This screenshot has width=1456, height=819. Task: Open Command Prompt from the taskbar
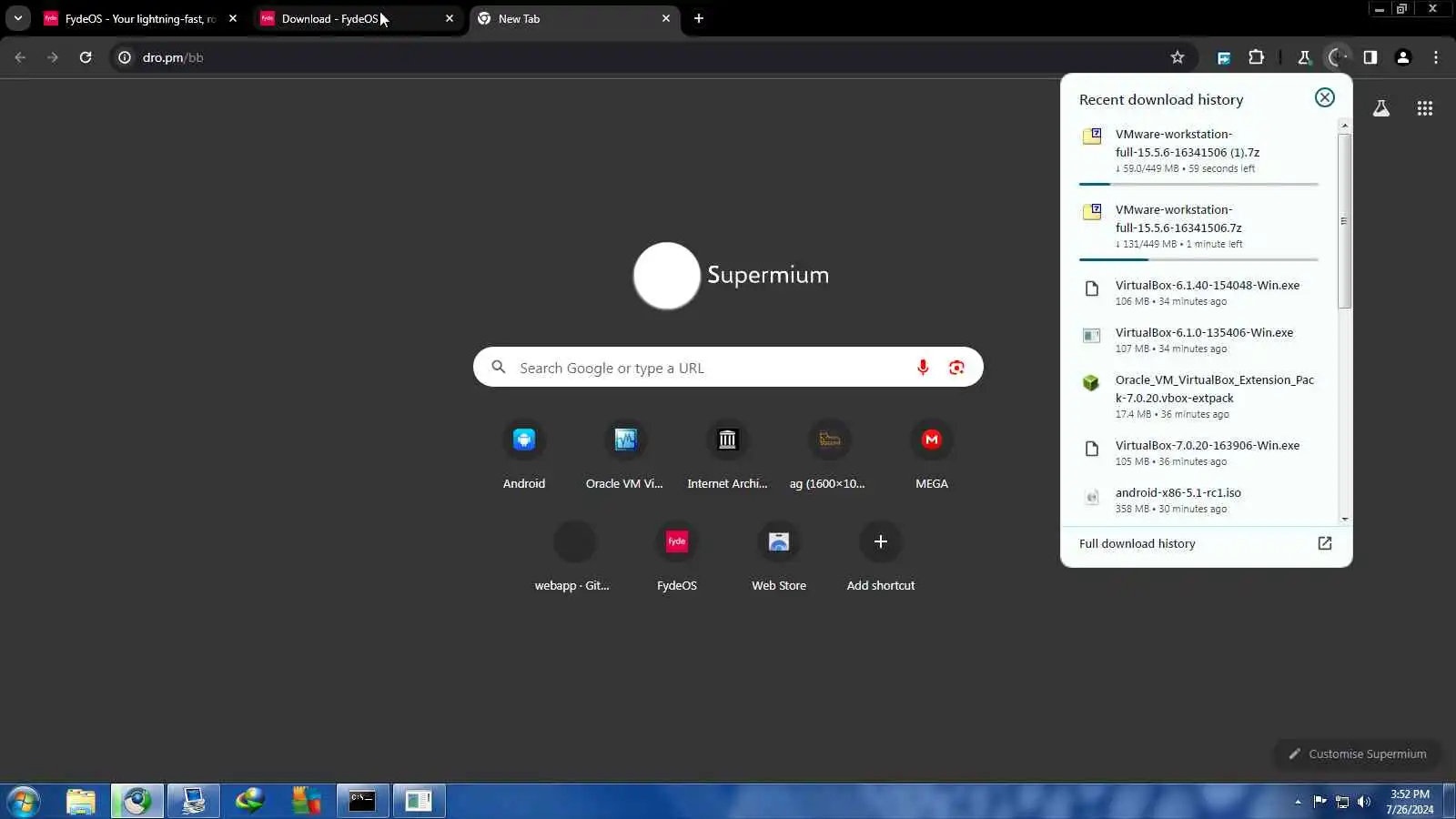coord(362,801)
